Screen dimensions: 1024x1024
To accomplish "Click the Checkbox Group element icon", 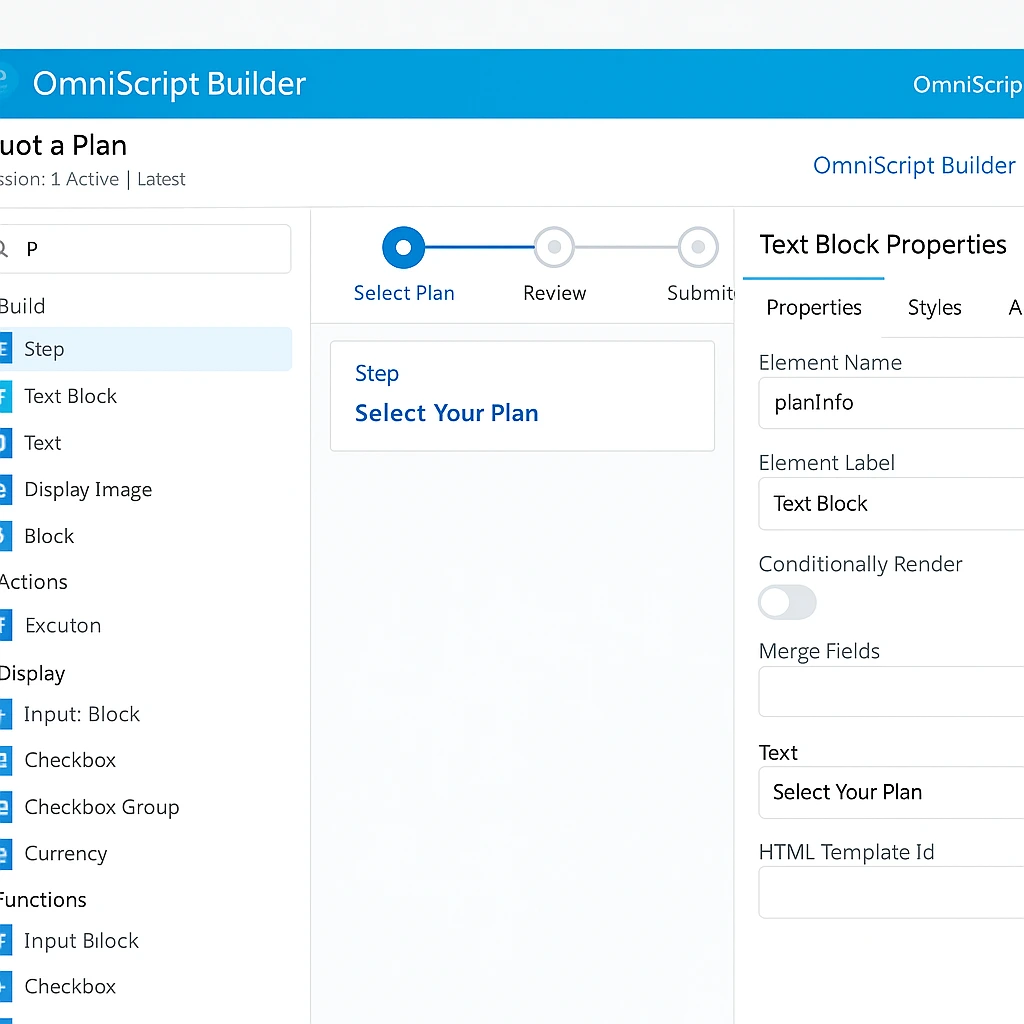I will click(6, 807).
